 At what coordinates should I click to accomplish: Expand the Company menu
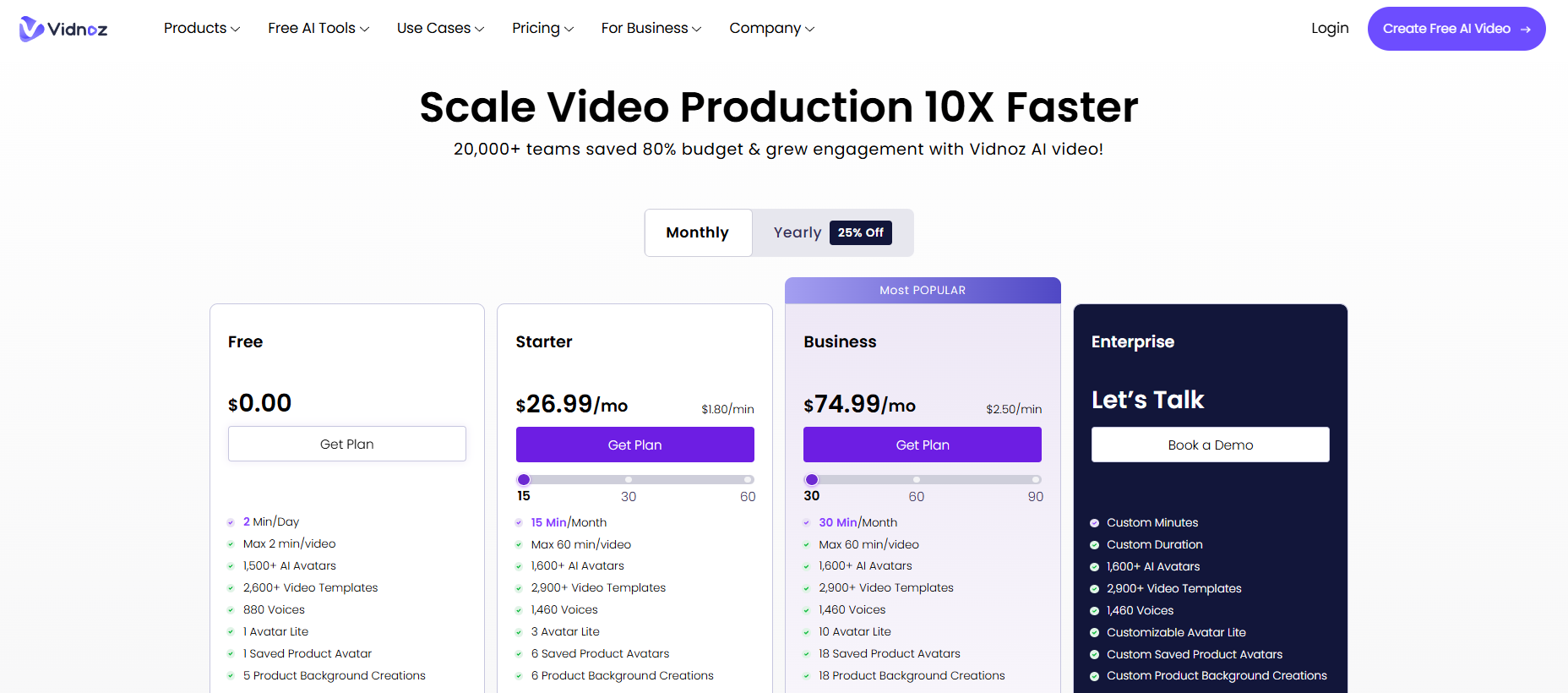[772, 28]
